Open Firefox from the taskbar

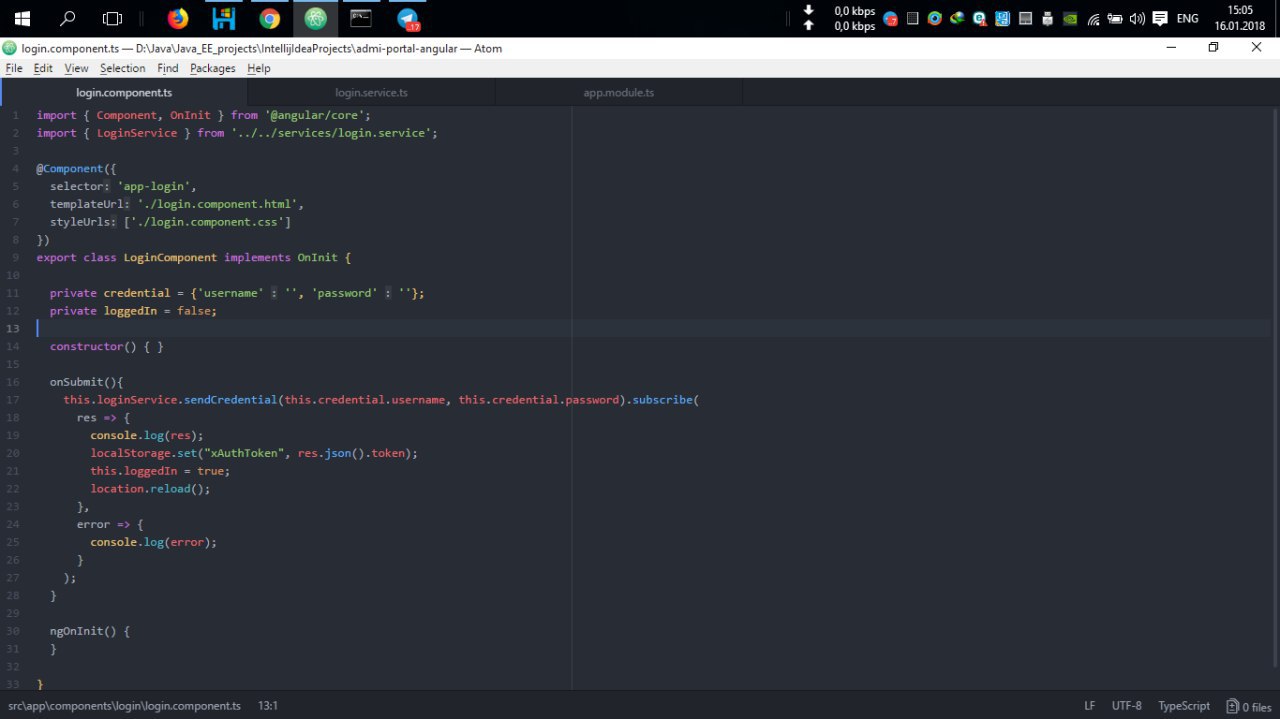pos(177,18)
